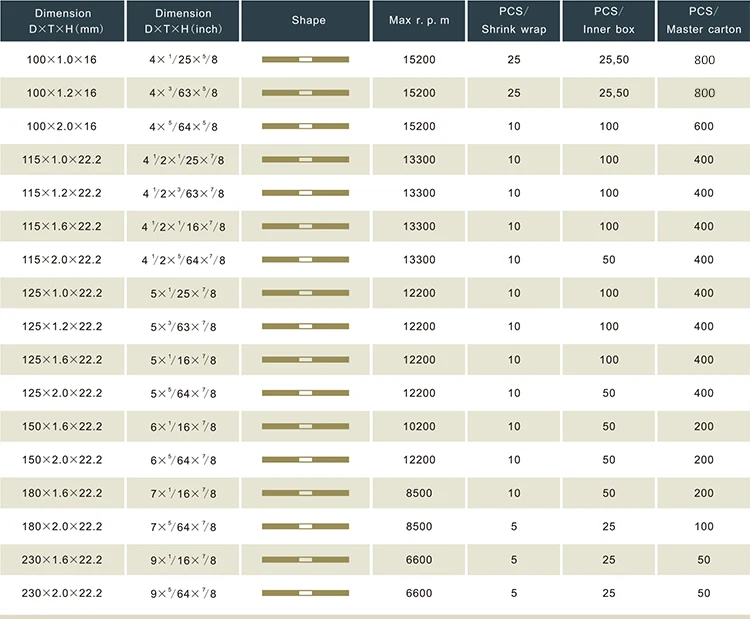Click the shape icon for 230×2.0×22.2
Image resolution: width=750 pixels, height=619 pixels.
tap(305, 593)
